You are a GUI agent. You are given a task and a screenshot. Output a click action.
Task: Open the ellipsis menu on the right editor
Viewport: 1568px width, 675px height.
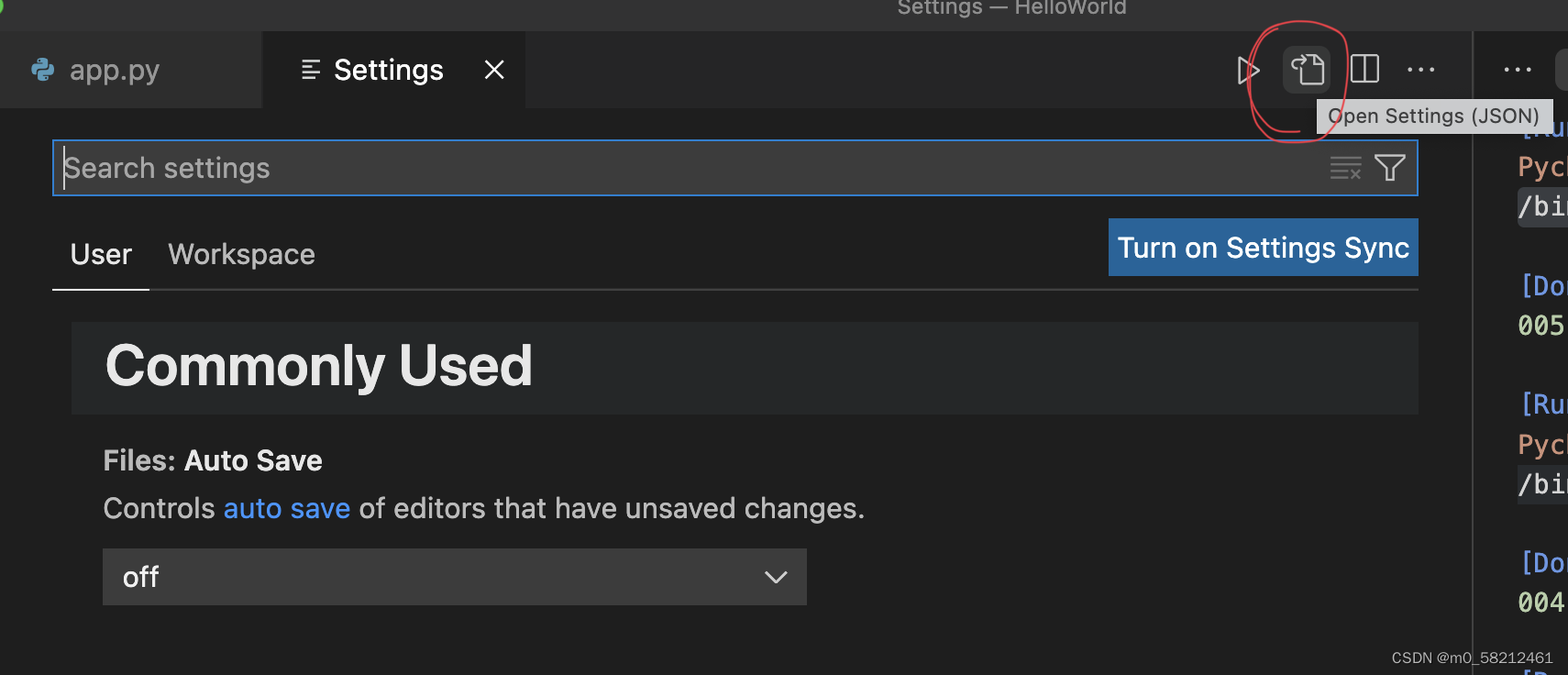click(x=1519, y=70)
